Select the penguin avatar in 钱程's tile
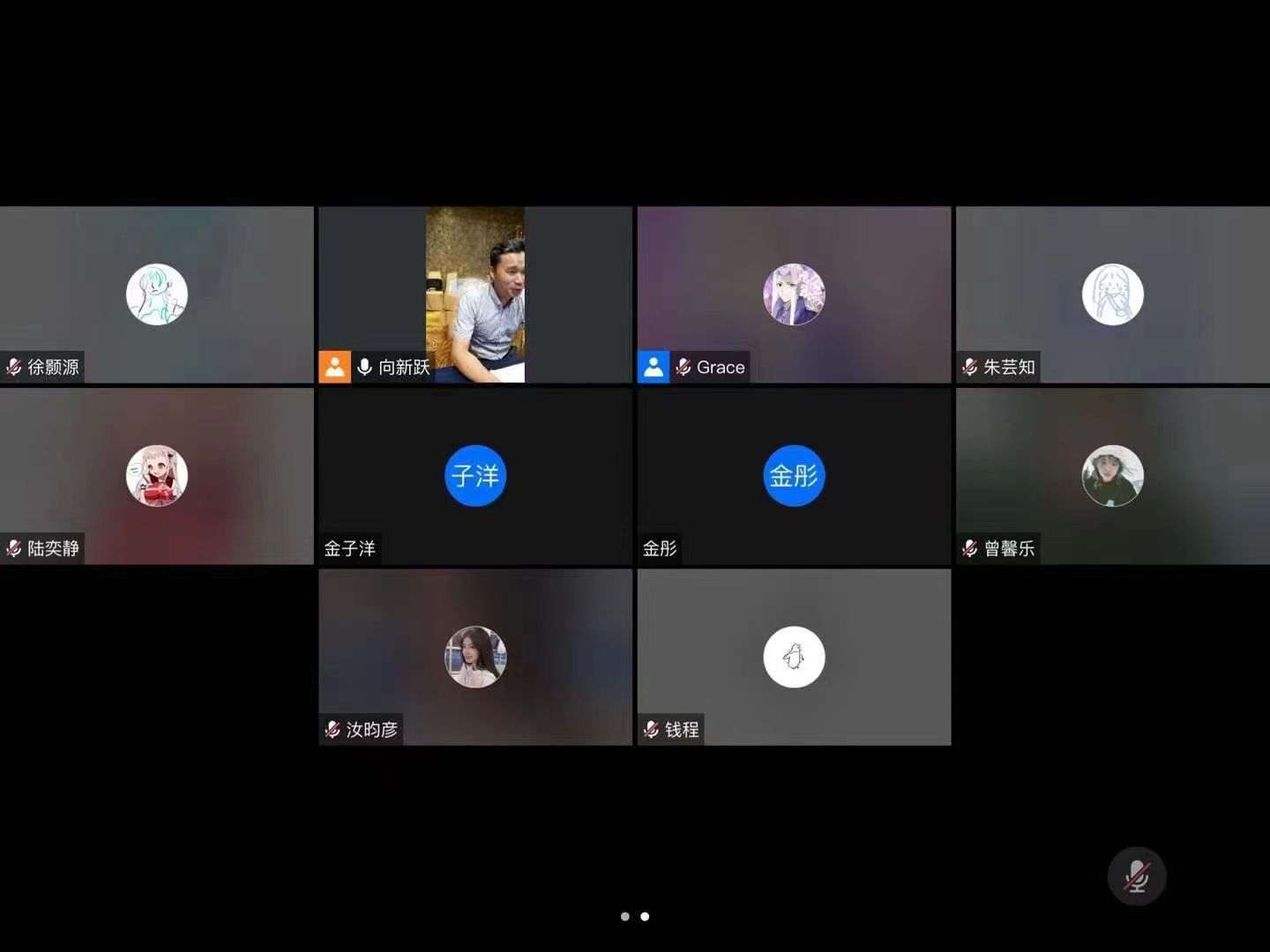This screenshot has width=1270, height=952. click(x=794, y=657)
